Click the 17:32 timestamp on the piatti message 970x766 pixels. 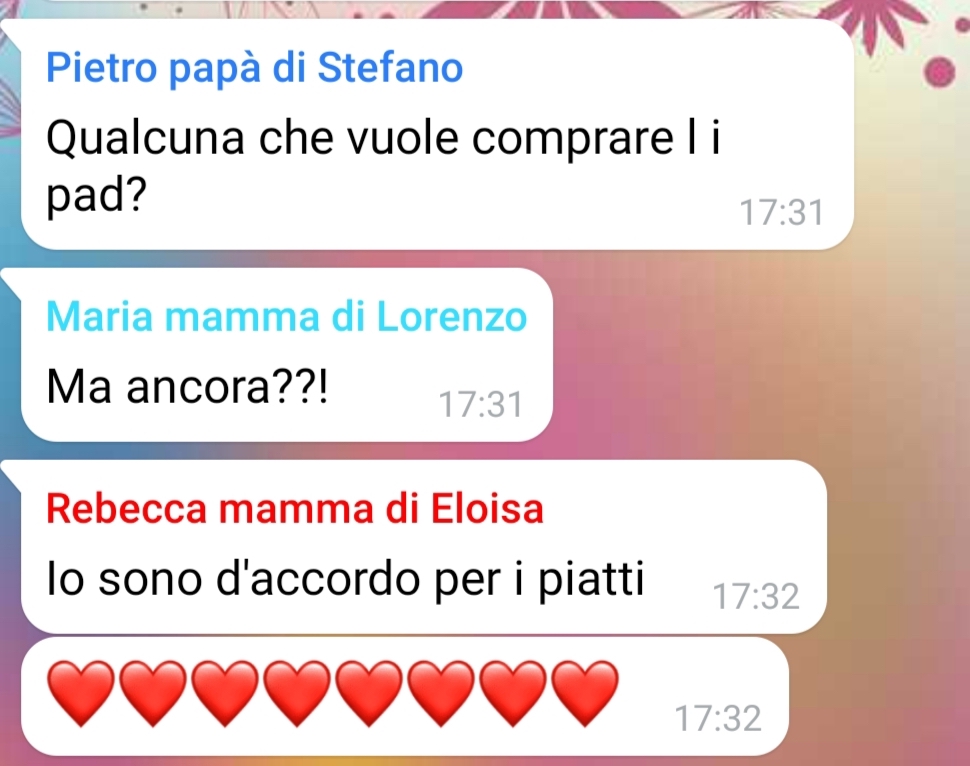pos(756,596)
